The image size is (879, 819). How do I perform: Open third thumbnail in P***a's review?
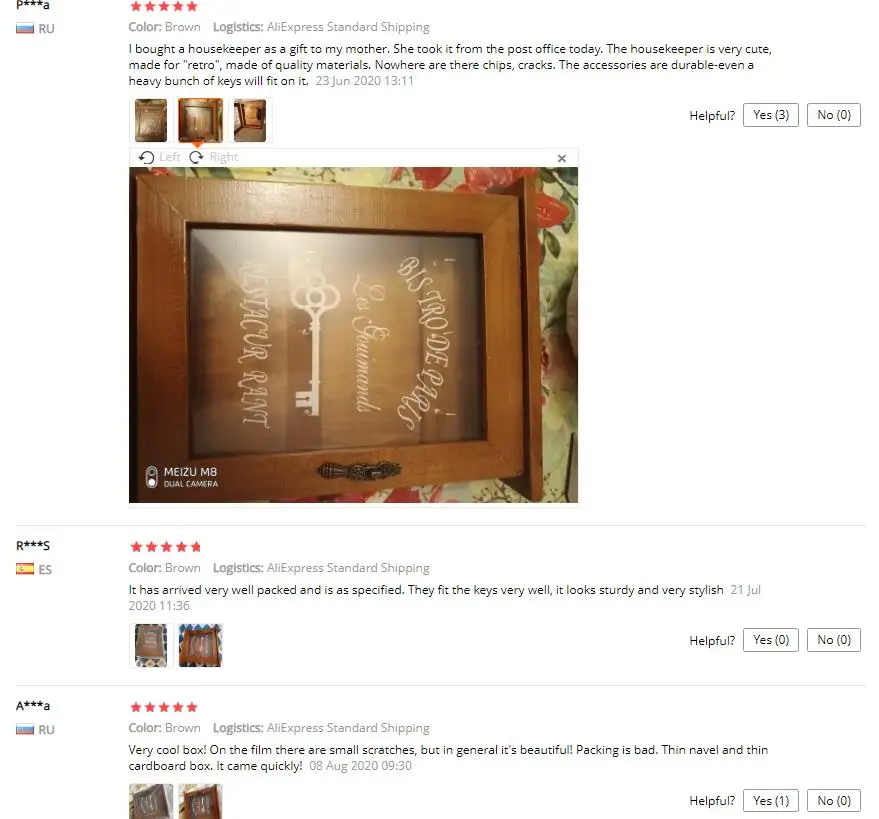[249, 120]
